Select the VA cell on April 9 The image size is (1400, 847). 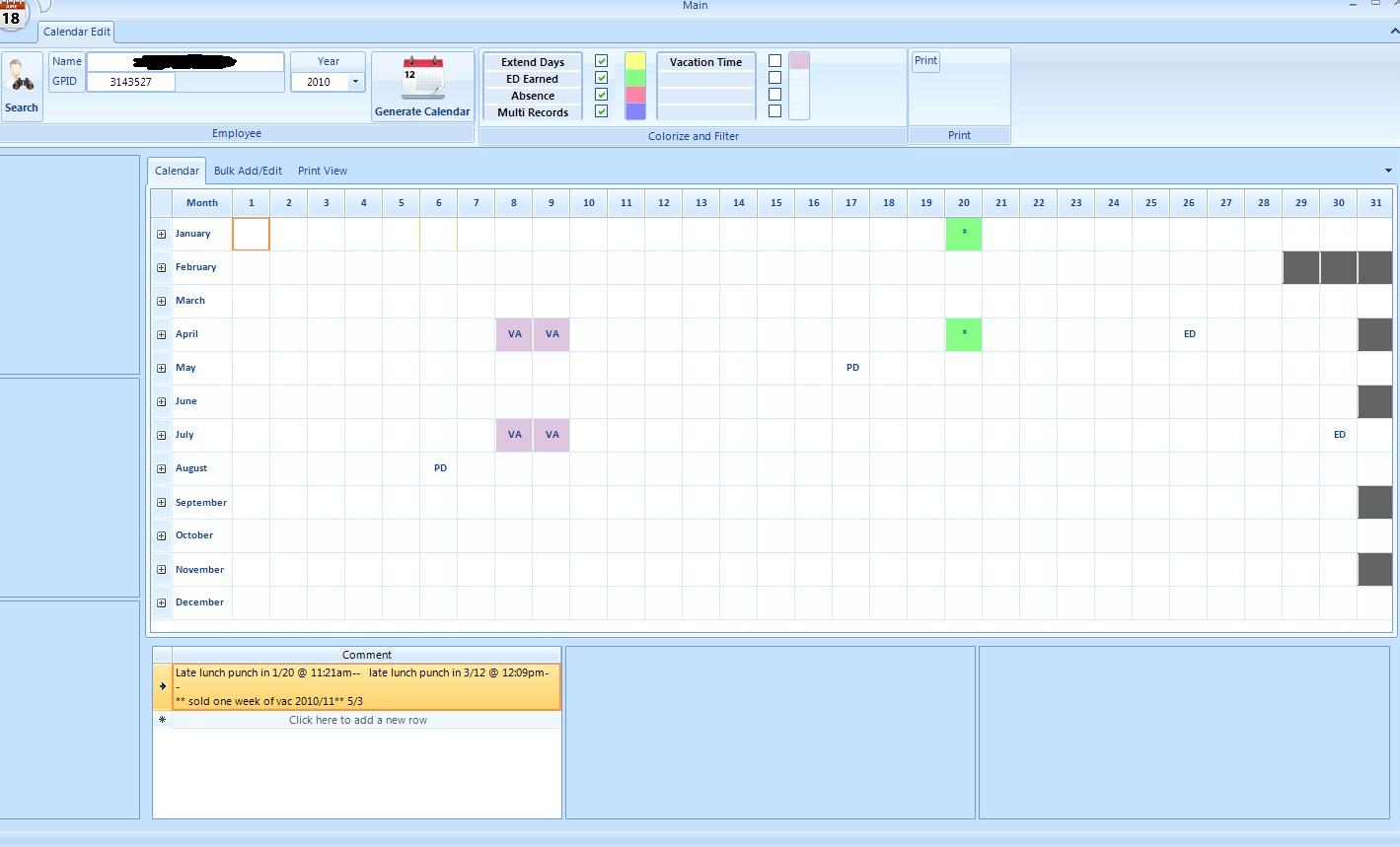coord(552,334)
